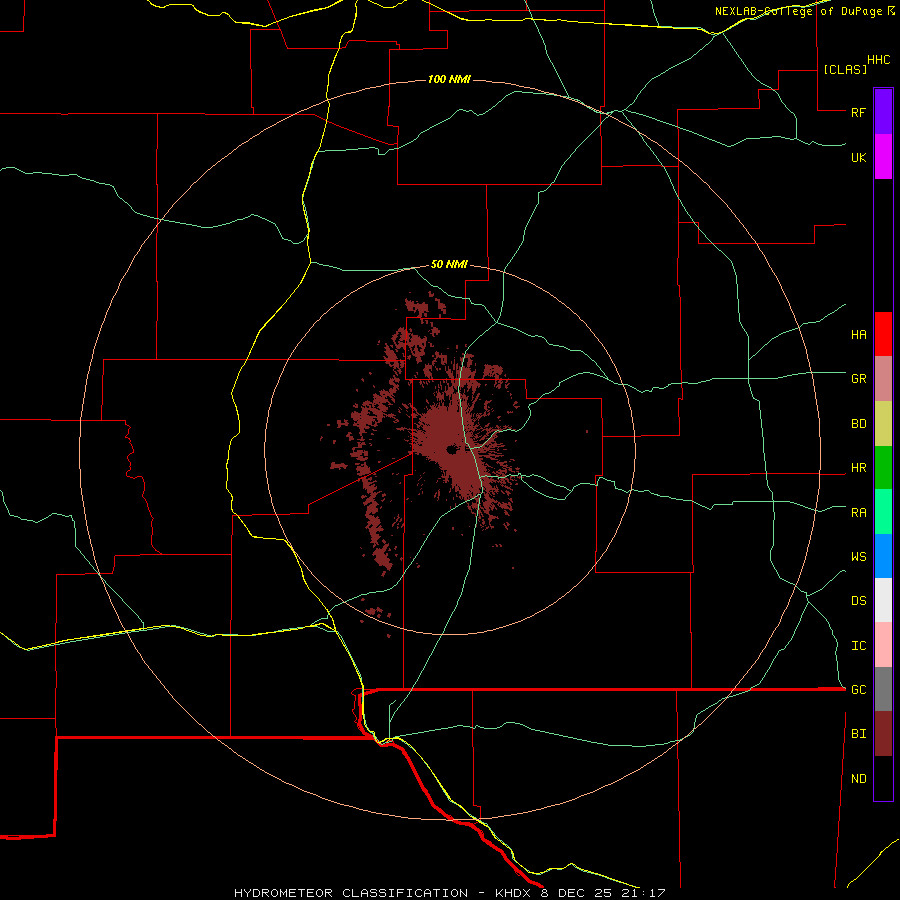Click the HA legend label
This screenshot has height=900, width=900.
(x=858, y=334)
